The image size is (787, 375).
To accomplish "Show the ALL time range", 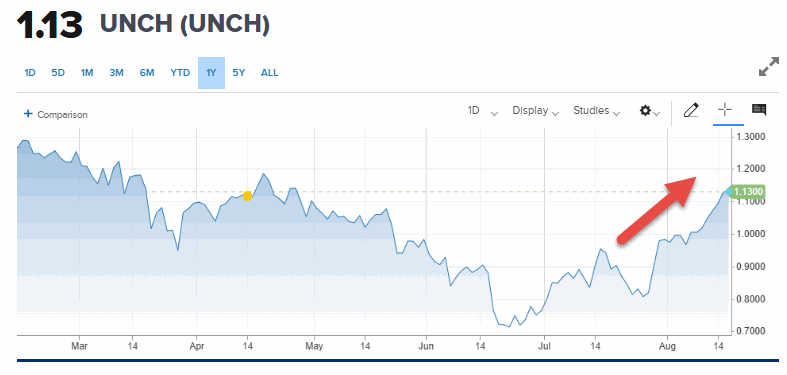I will click(270, 73).
